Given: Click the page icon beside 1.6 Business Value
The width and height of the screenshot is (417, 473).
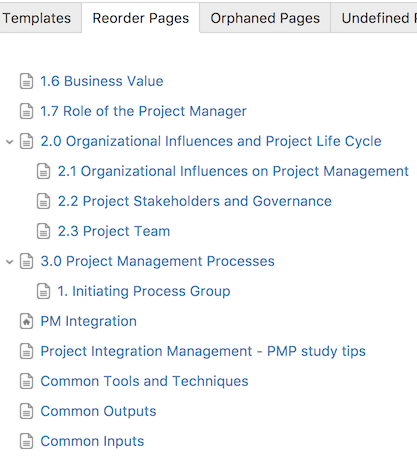Looking at the screenshot, I should pyautogui.click(x=26, y=81).
